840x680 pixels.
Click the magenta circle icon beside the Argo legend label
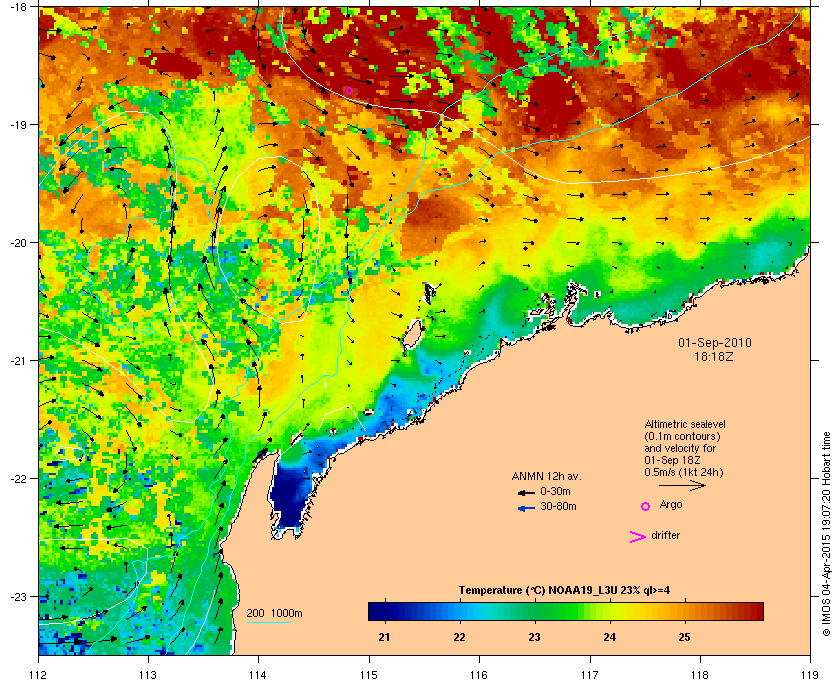[x=646, y=506]
